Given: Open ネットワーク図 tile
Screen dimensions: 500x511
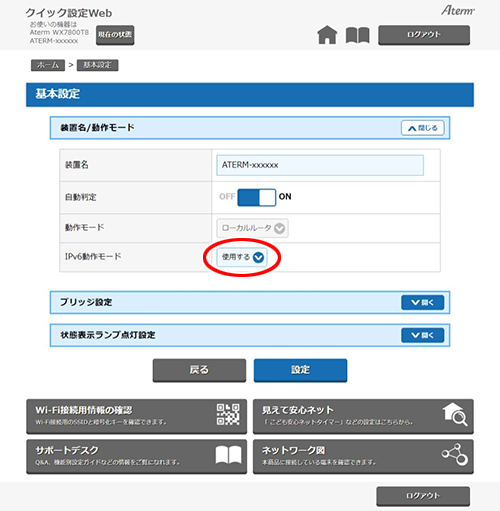Looking at the screenshot, I should tap(363, 456).
